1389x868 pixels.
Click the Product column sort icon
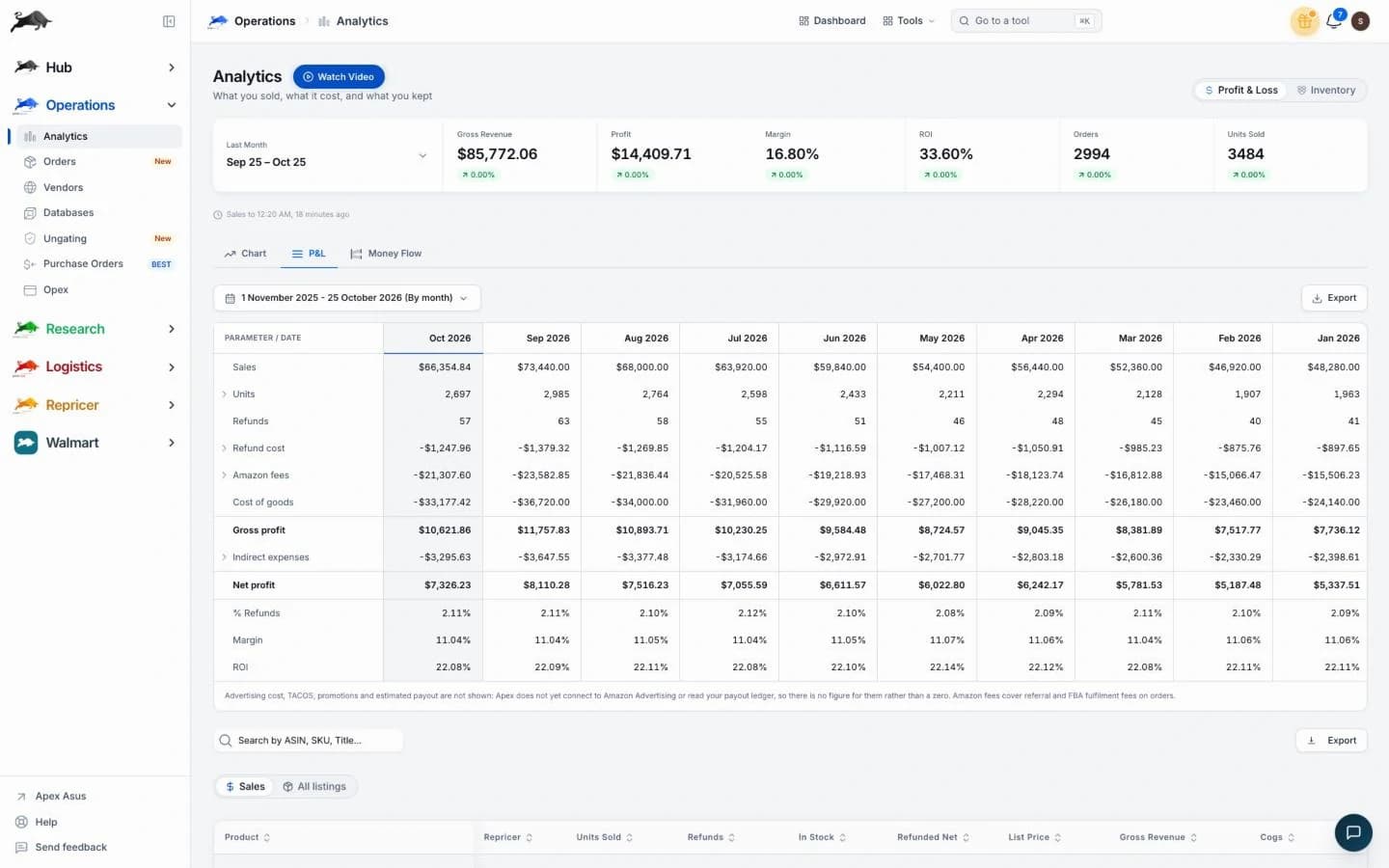coord(267,837)
